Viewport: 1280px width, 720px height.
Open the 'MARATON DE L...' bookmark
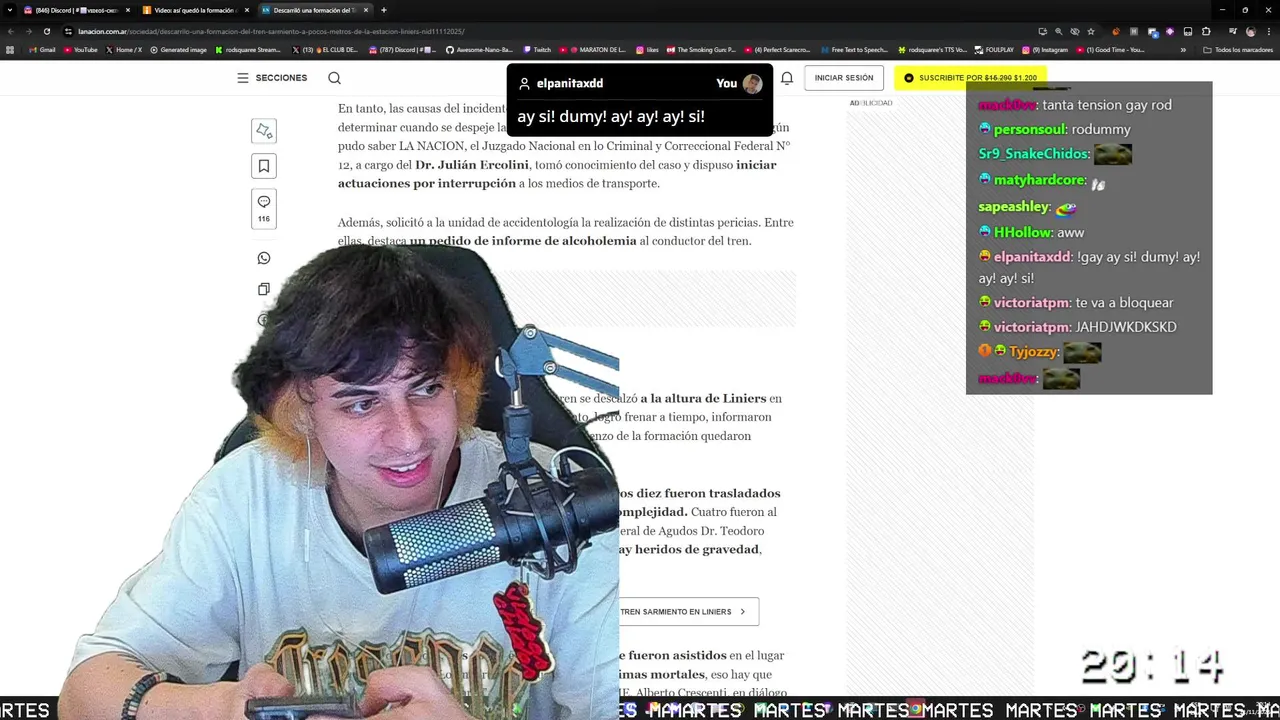coord(593,49)
